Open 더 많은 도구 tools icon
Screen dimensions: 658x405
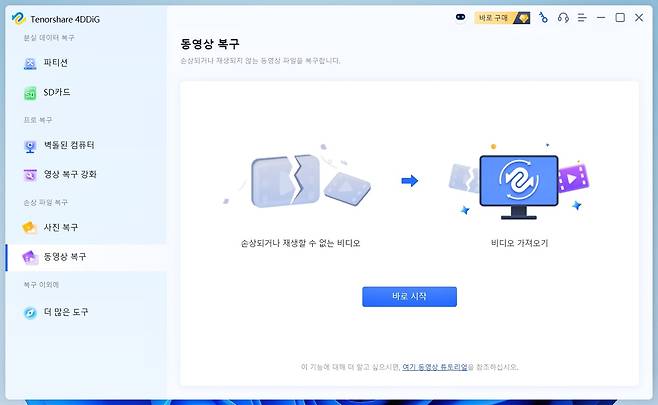click(x=30, y=313)
